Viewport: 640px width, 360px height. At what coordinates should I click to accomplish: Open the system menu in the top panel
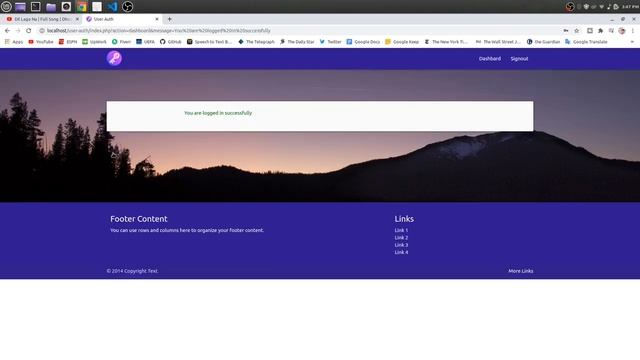coord(6,7)
